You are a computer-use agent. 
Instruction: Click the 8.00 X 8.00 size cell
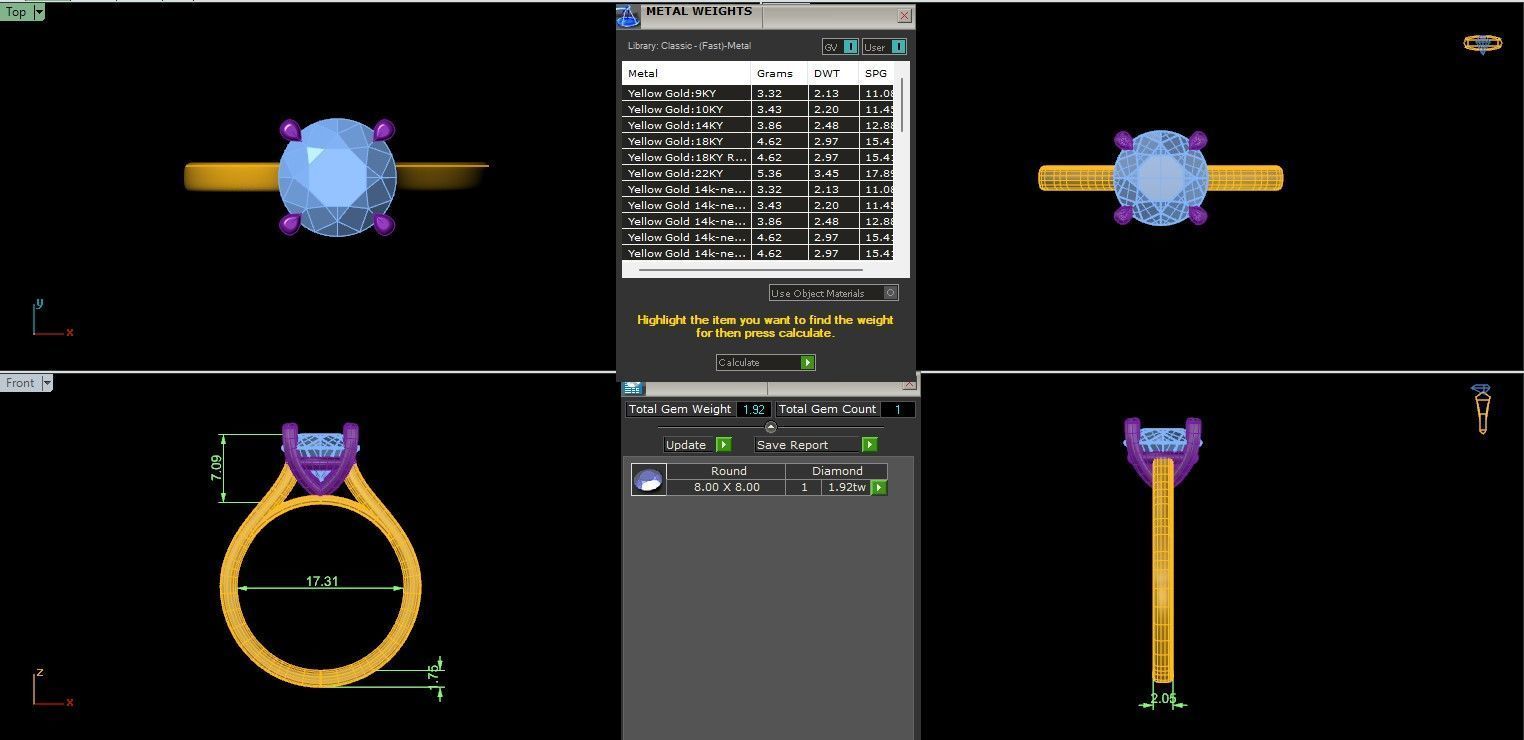pos(726,487)
